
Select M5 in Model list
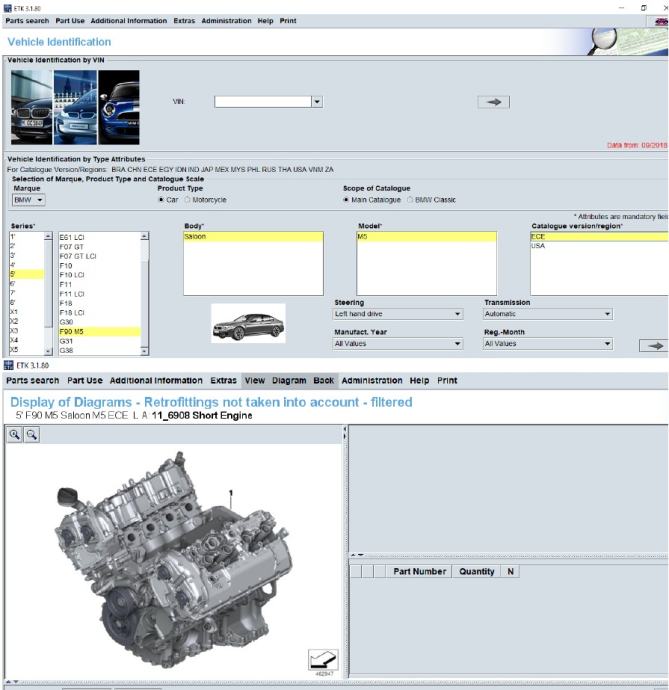coord(426,237)
